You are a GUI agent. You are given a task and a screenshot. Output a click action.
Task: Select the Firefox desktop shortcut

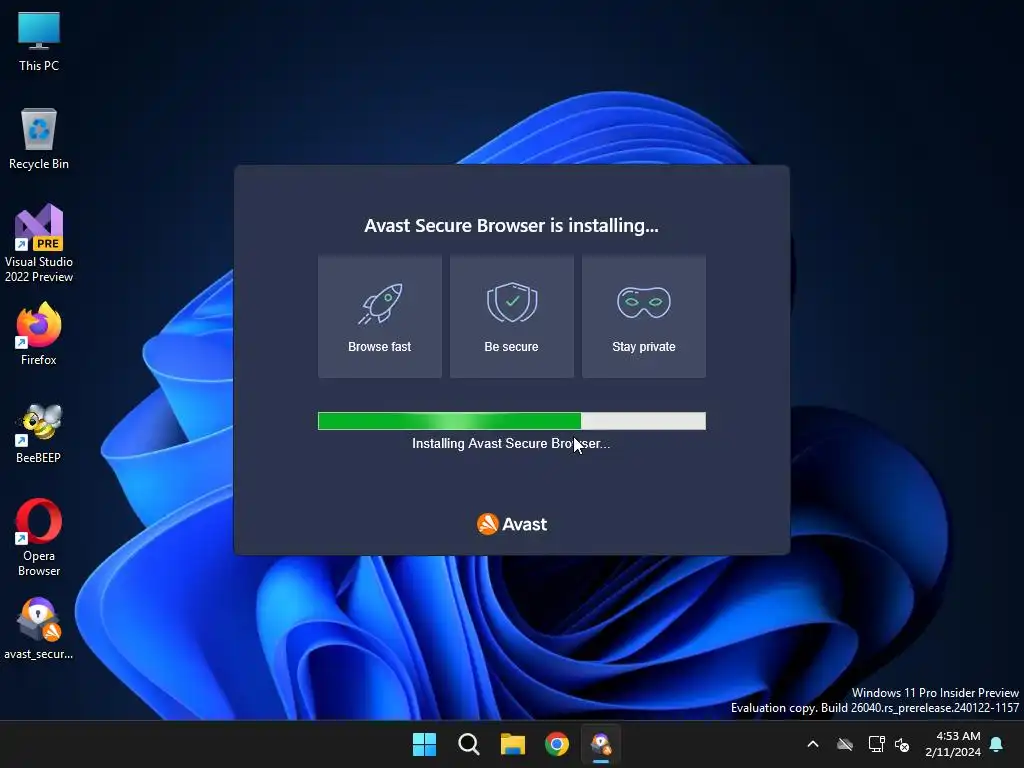click(39, 334)
